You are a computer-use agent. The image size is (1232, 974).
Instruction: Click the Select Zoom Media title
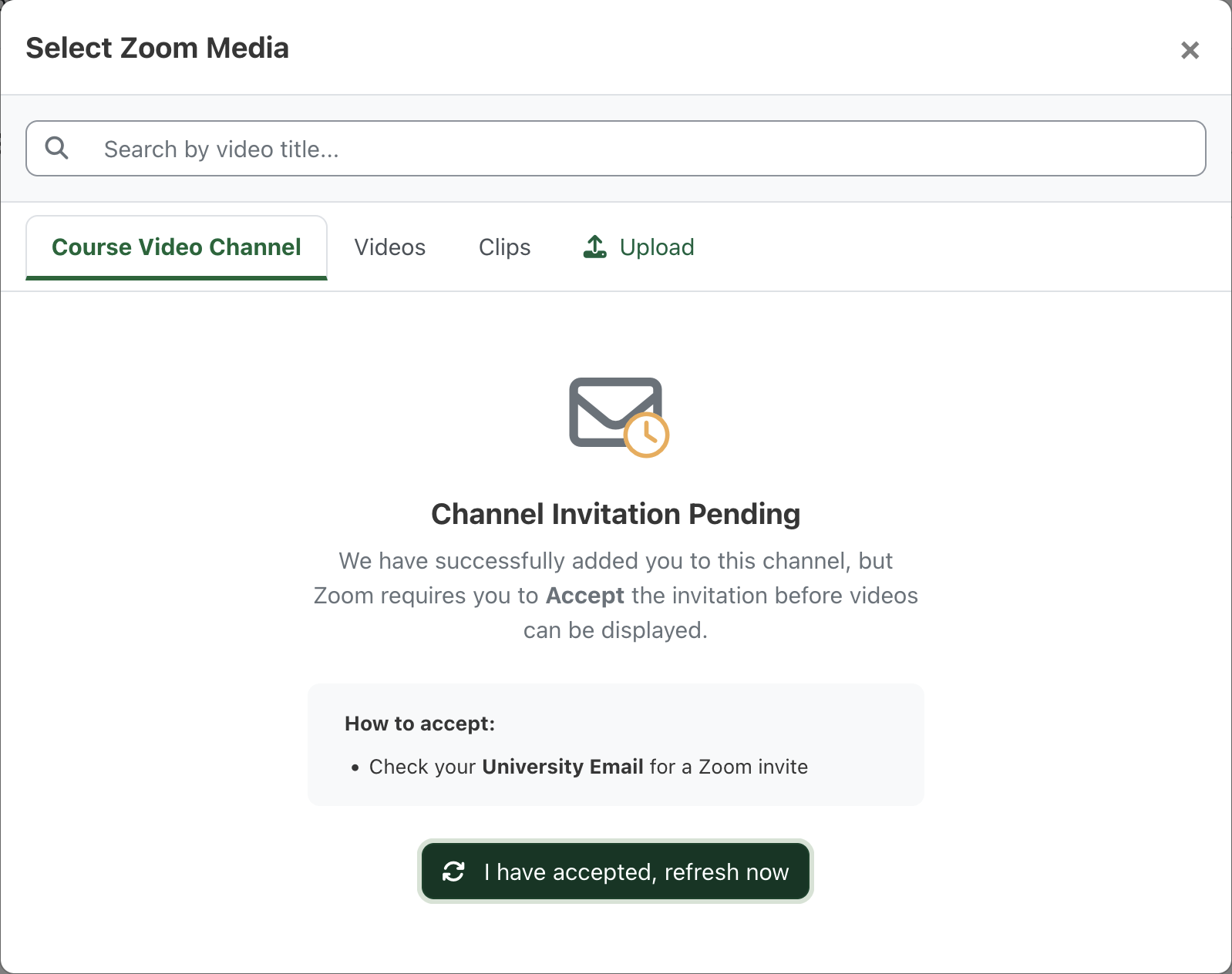point(157,48)
